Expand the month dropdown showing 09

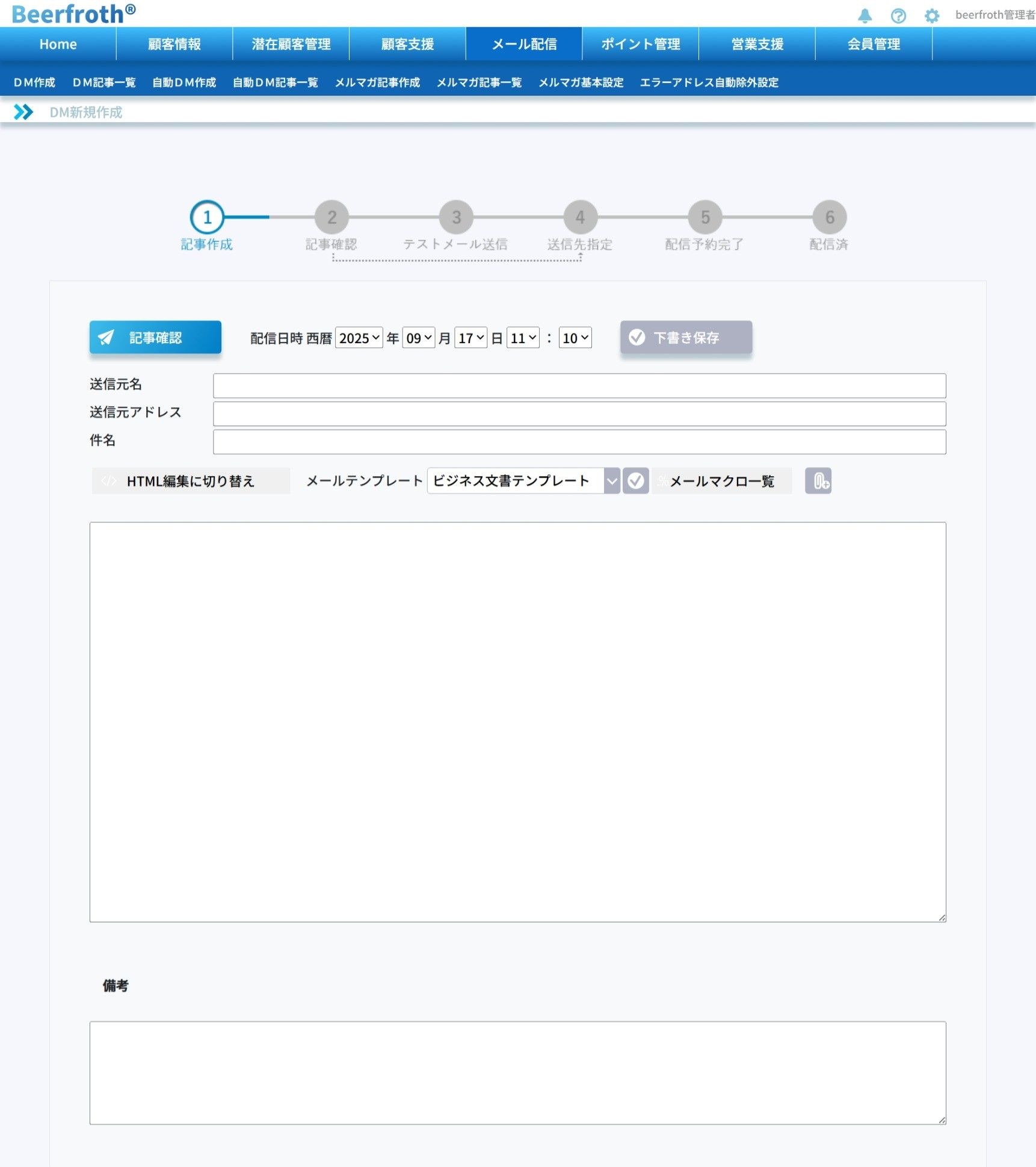(419, 338)
